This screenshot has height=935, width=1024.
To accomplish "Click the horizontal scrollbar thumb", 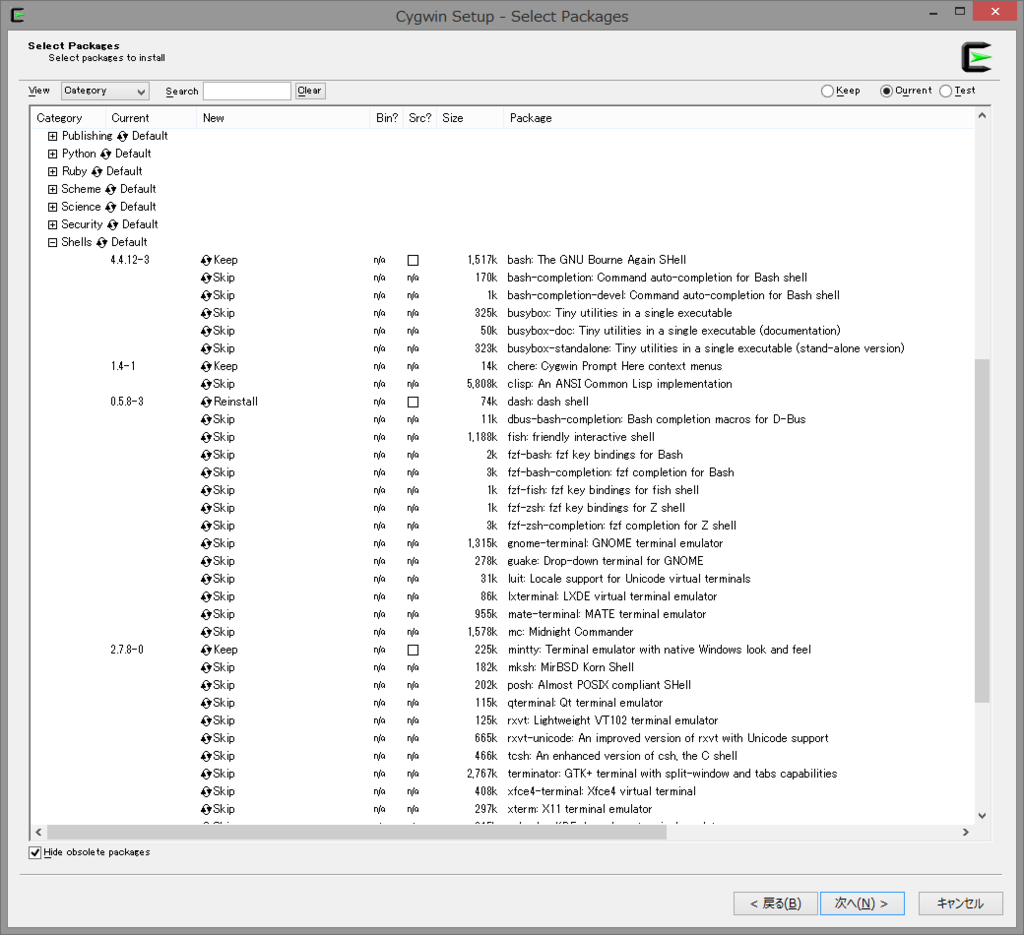I will (x=356, y=832).
